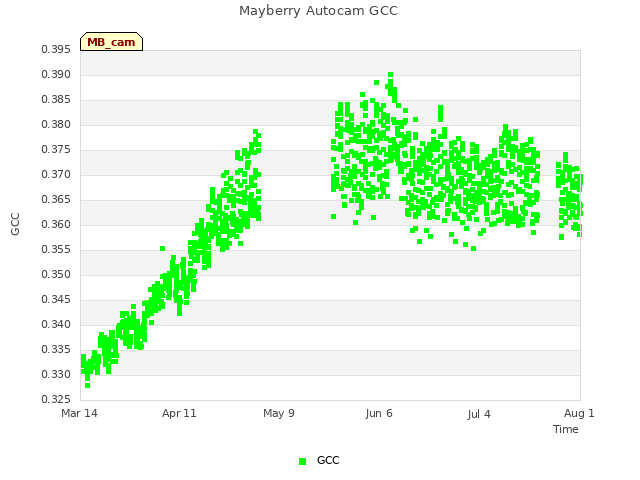Click the Aug 1 x-axis label
Viewport: 640px width, 480px height.
point(579,413)
